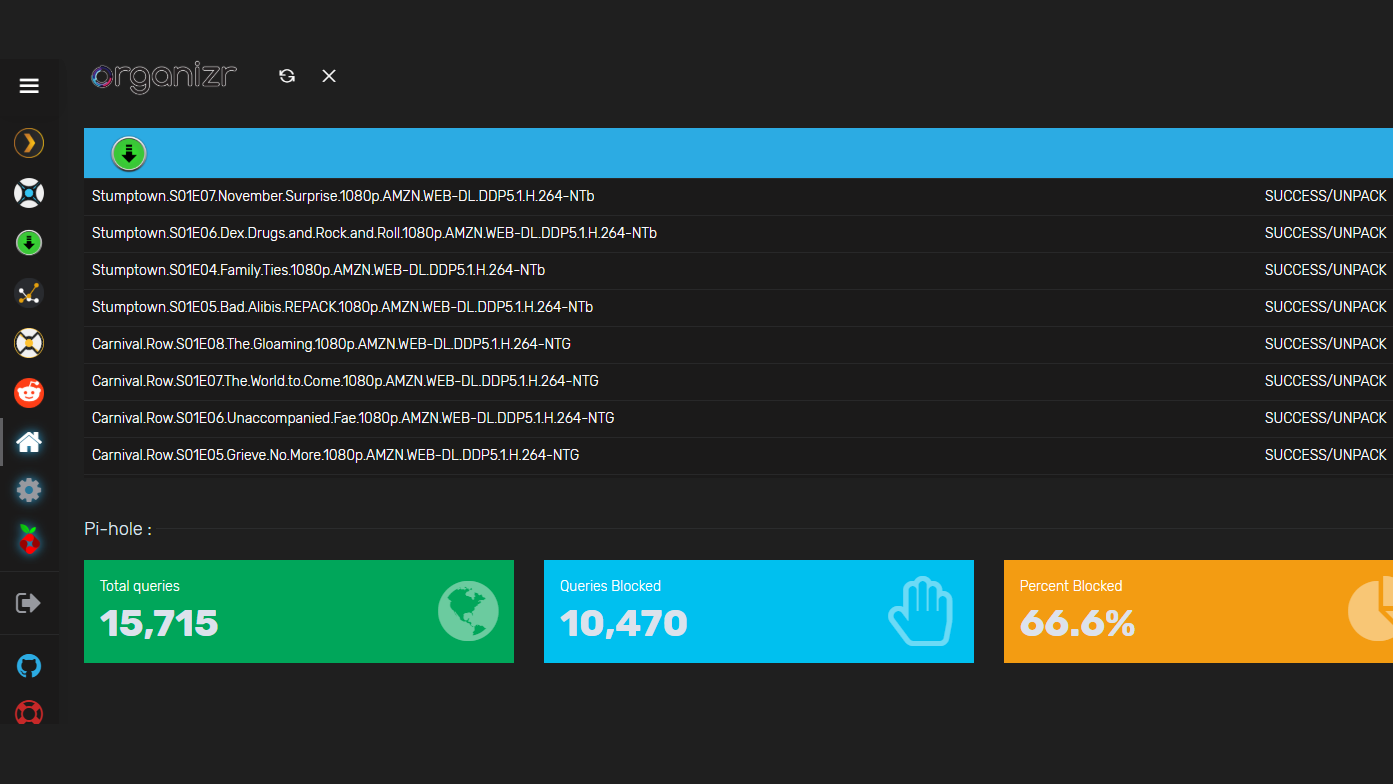Click SUCCESS/UNPACK status for Stumptown S01E04
Viewport: 1393px width, 784px height.
[1325, 270]
